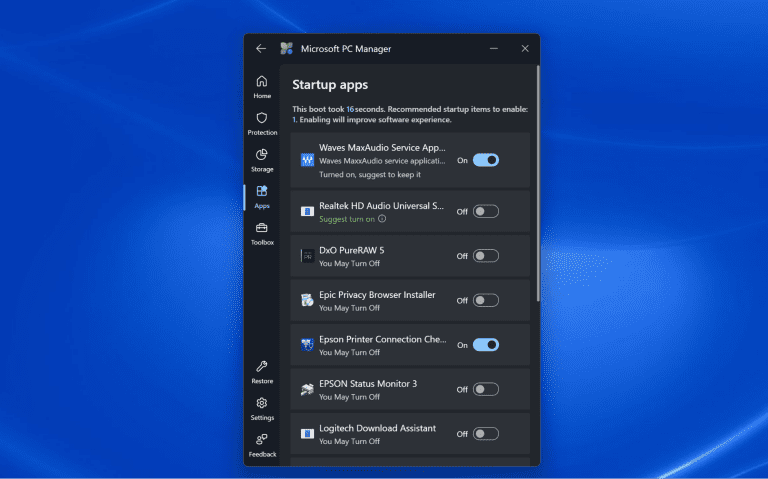Select the Apps tab in sidebar

coord(262,196)
